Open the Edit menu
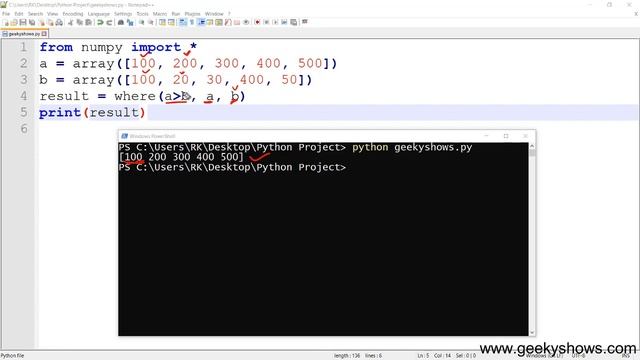Screen dimensions: 640x360 click(19, 14)
